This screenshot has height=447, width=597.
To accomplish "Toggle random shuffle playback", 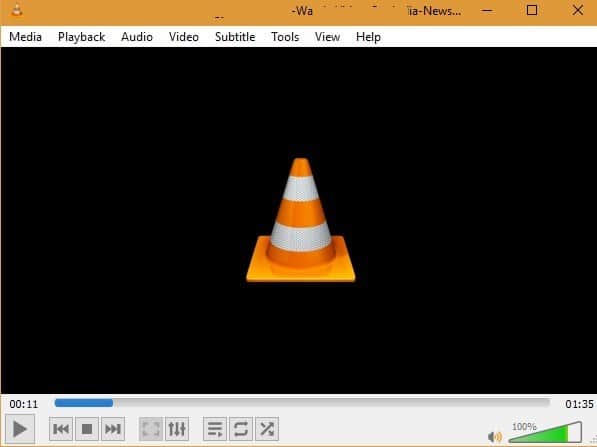I will tap(267, 429).
